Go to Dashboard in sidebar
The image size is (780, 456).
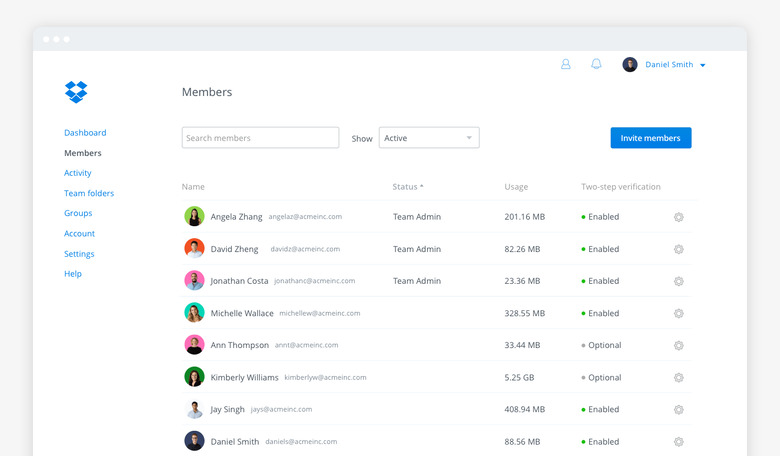tap(85, 133)
